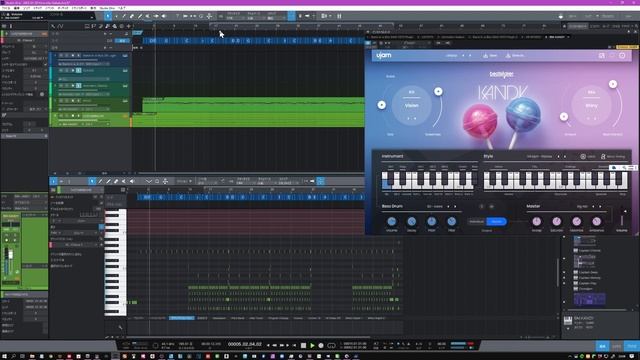This screenshot has height=360, width=640.
Task: Select the Mute tool in the top toolbar
Action: pos(148,16)
